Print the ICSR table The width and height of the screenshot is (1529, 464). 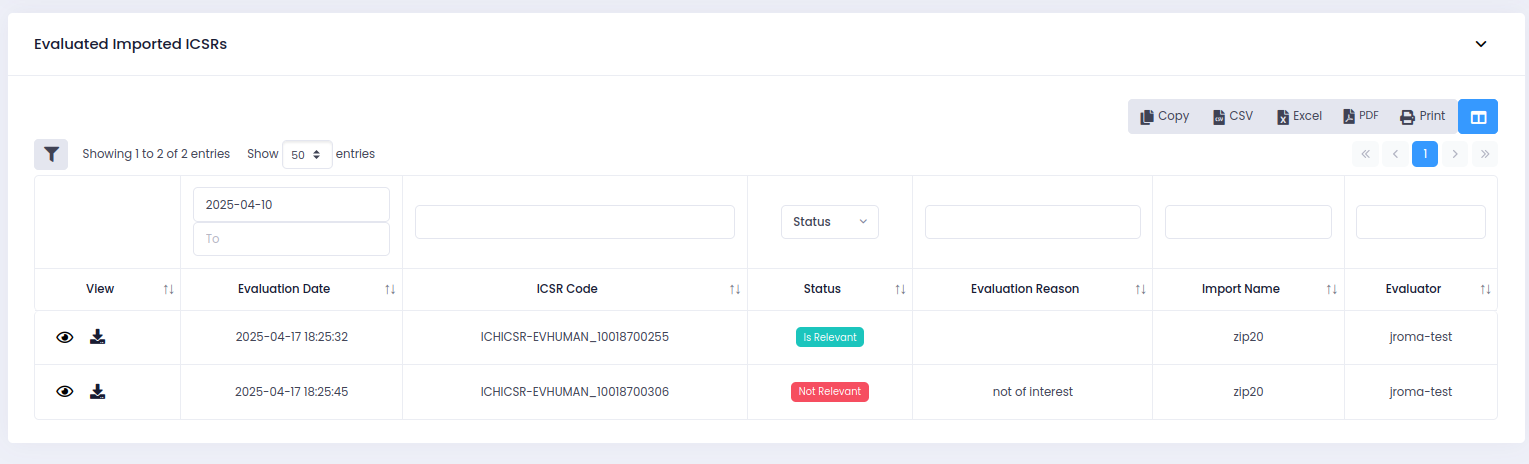(1422, 116)
